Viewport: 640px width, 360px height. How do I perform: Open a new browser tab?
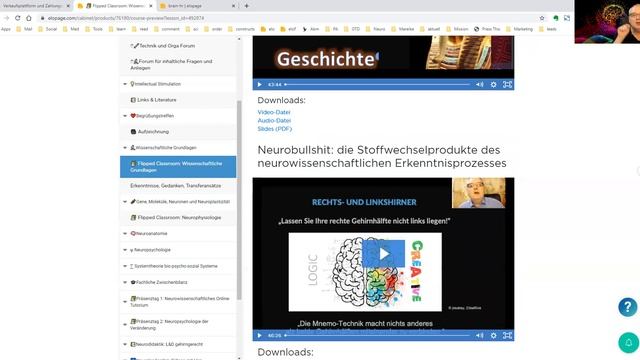[x=247, y=6]
